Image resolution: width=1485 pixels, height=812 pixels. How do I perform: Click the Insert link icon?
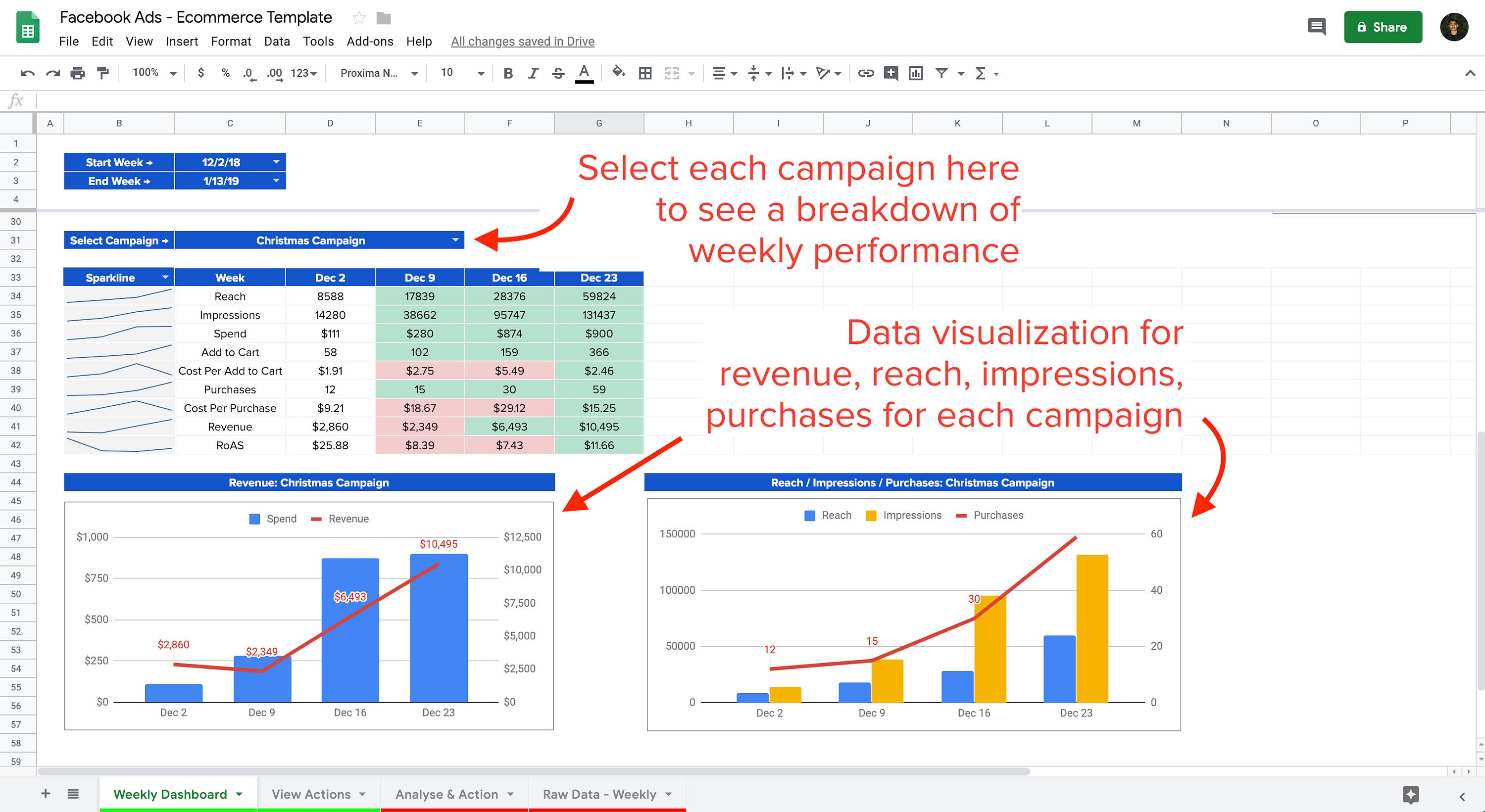(865, 73)
